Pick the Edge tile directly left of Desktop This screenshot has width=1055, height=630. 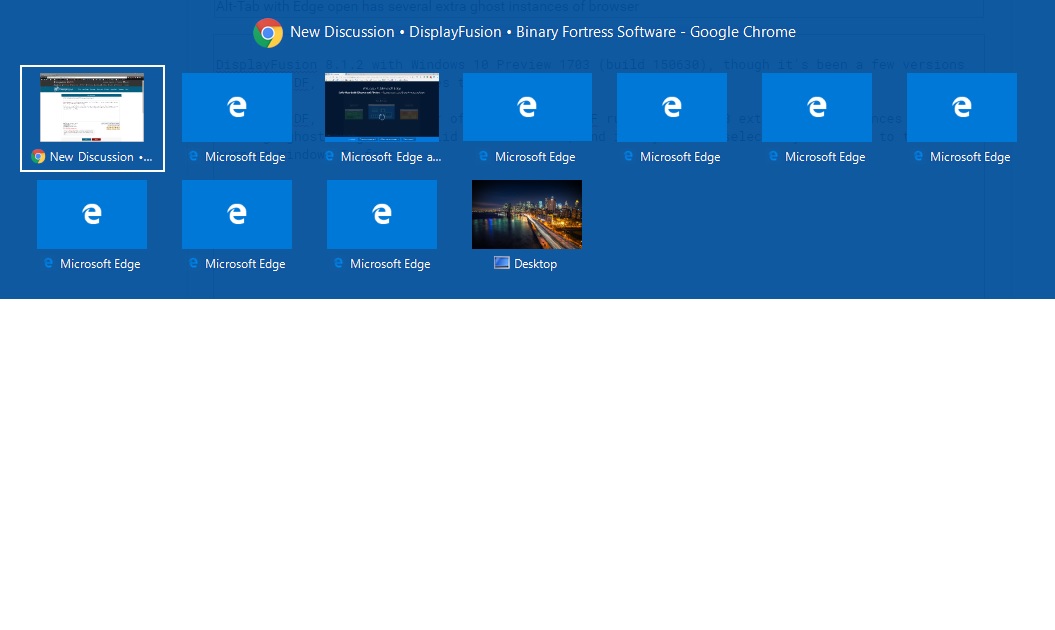point(382,214)
